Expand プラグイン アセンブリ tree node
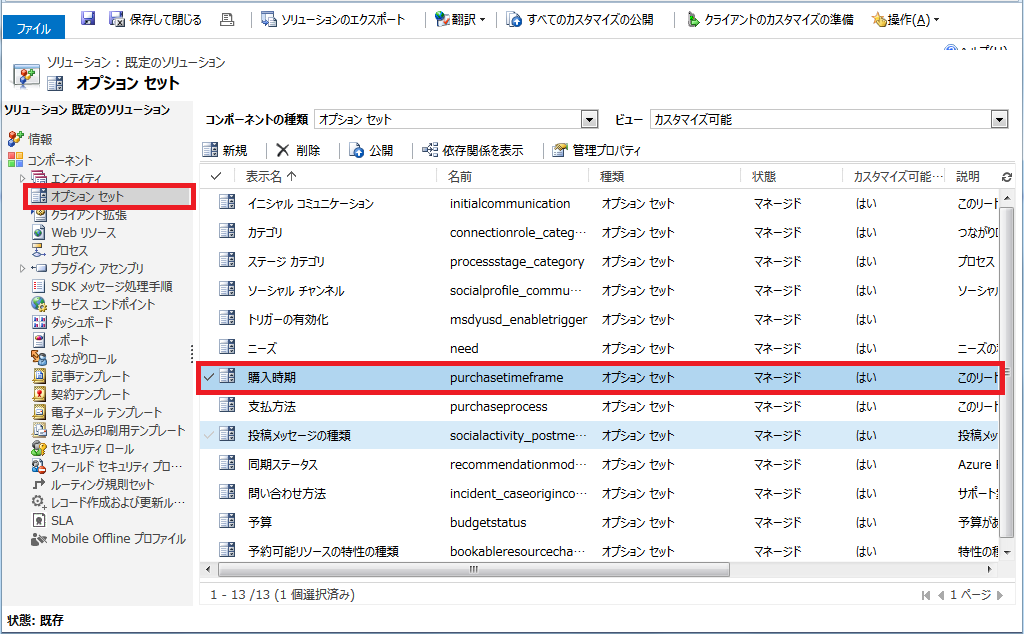Screen dimensions: 1024x634 coord(22,268)
